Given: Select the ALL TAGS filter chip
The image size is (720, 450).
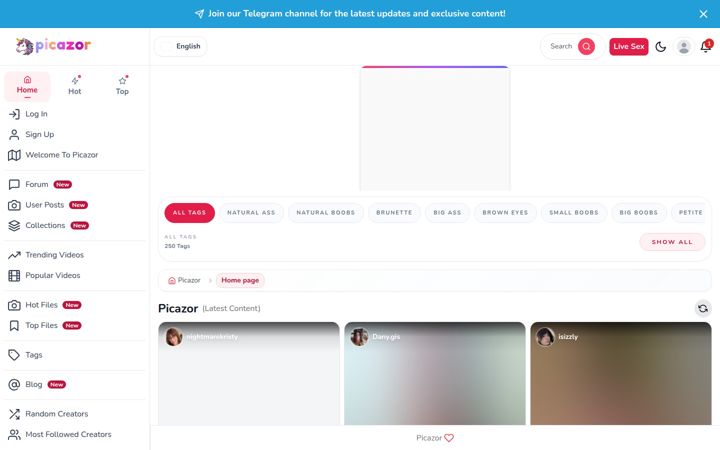Looking at the screenshot, I should [190, 213].
